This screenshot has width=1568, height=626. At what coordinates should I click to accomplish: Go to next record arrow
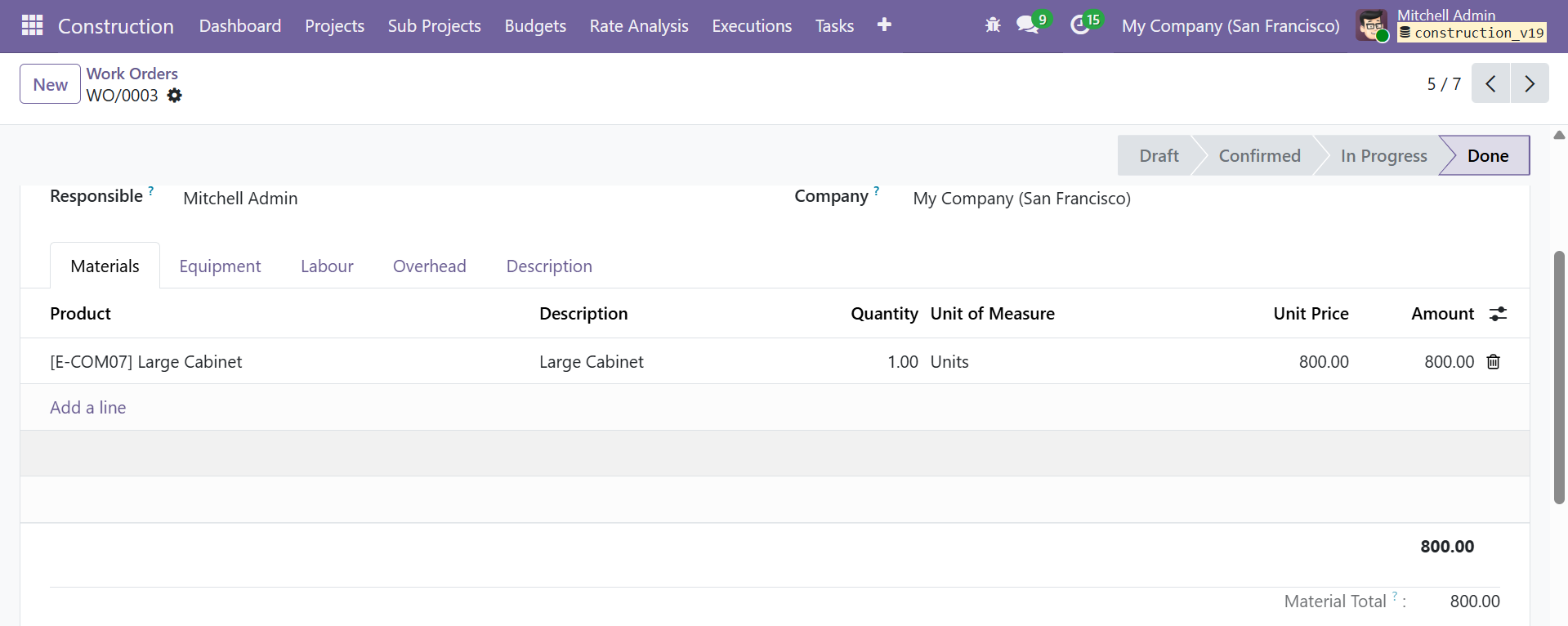1530,83
